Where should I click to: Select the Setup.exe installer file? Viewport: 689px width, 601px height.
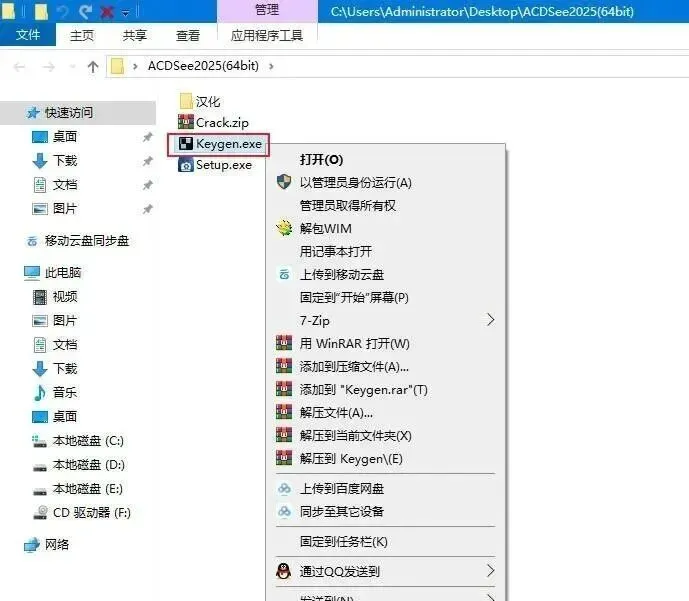click(215, 165)
